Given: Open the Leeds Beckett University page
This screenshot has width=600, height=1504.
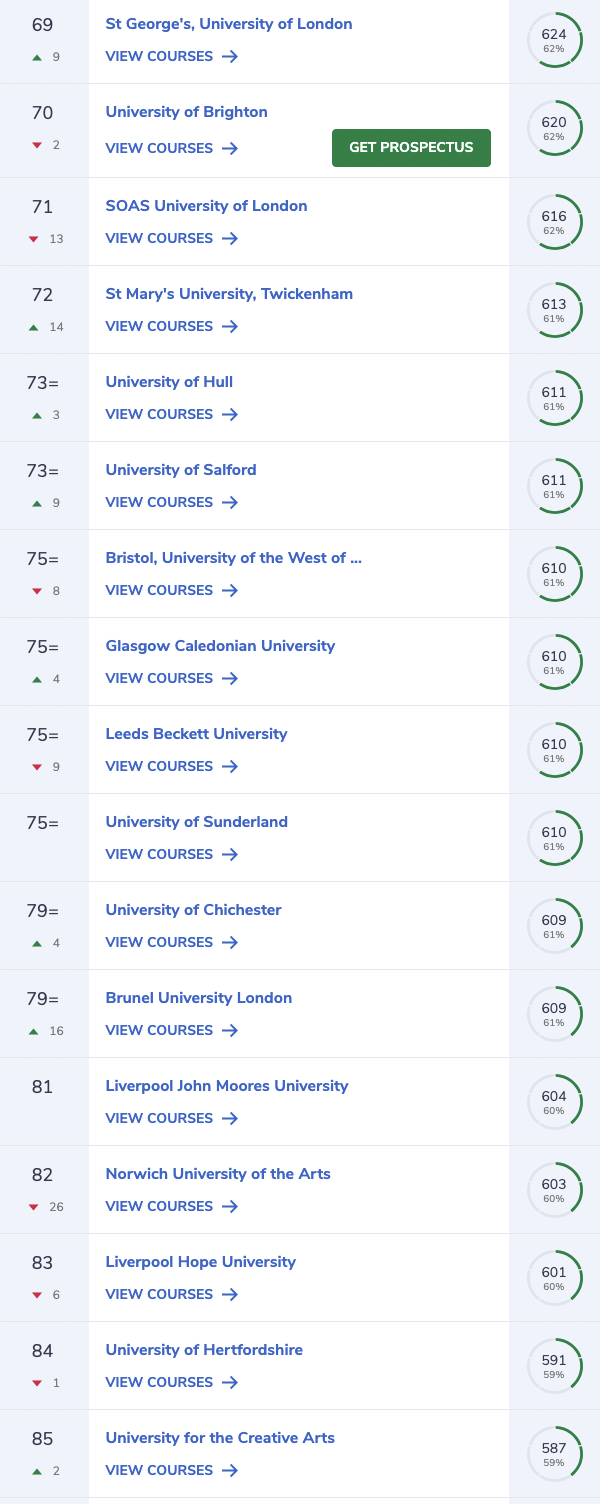Looking at the screenshot, I should coord(196,734).
